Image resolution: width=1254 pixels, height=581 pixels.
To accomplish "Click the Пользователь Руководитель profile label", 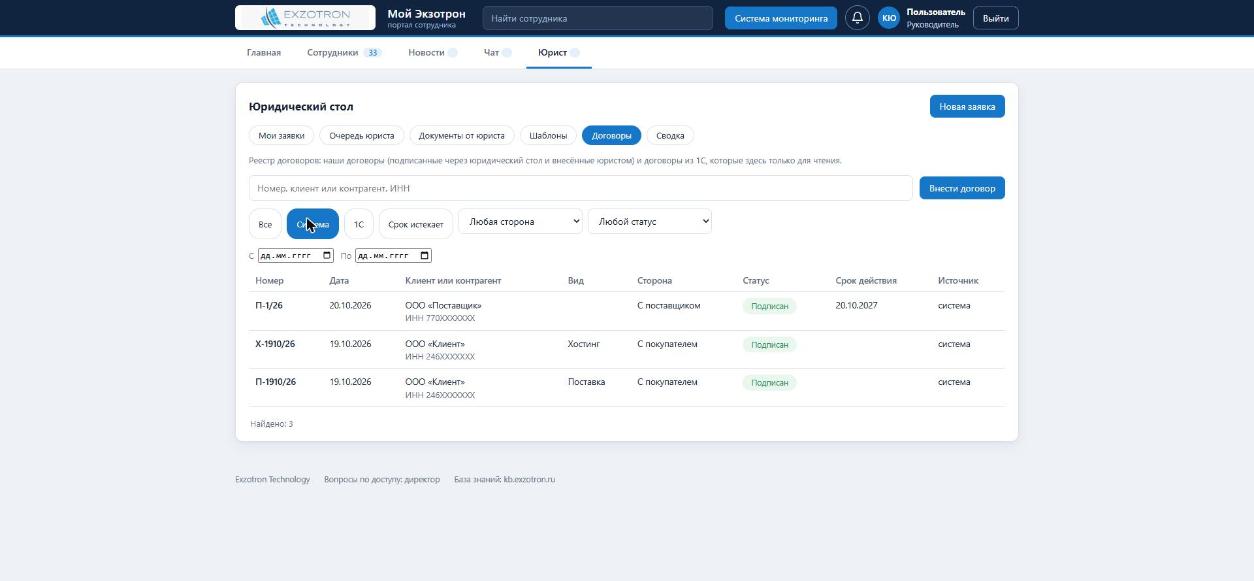I will pyautogui.click(x=936, y=18).
